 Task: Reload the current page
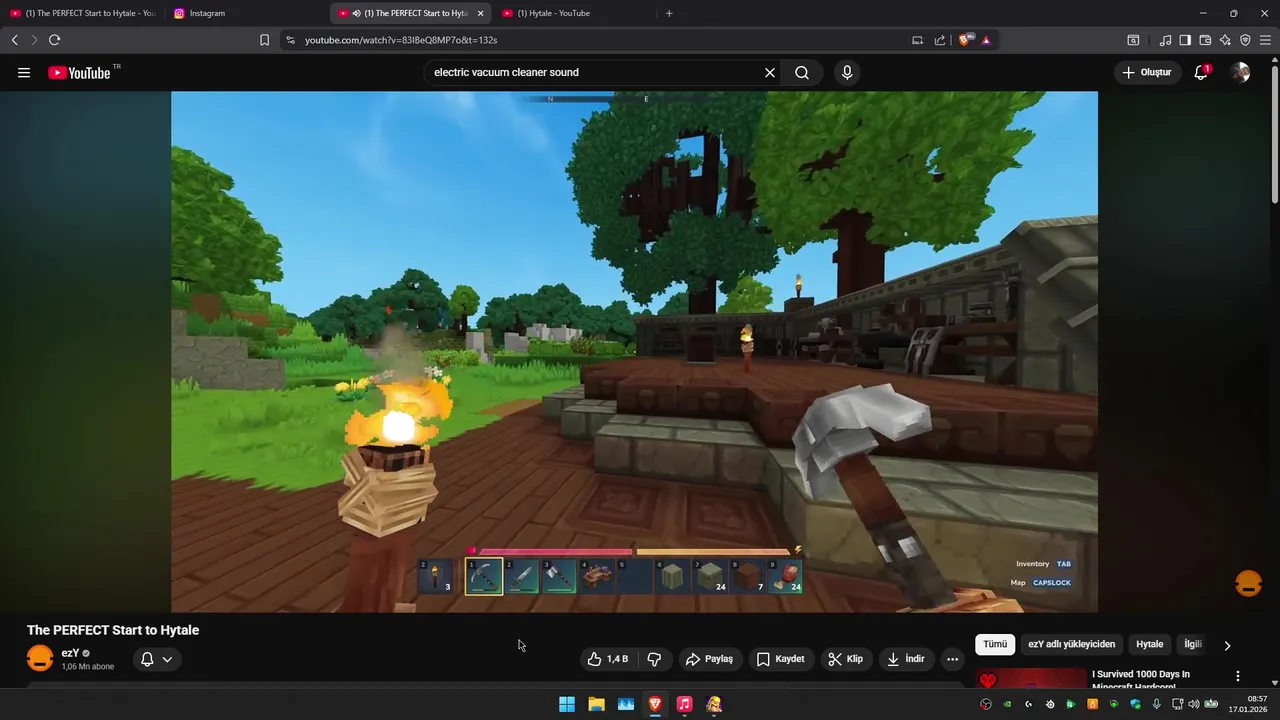click(x=54, y=40)
